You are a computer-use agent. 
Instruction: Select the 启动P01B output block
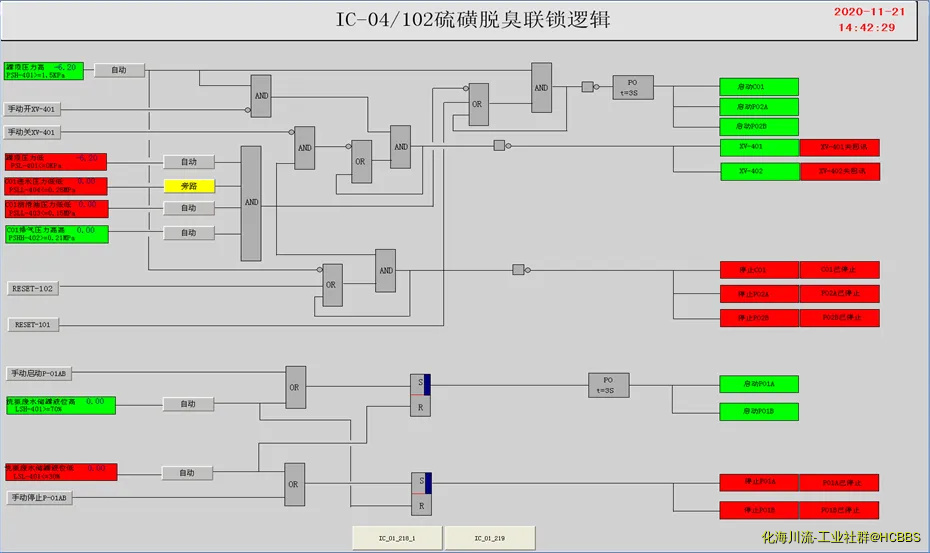pyautogui.click(x=759, y=412)
